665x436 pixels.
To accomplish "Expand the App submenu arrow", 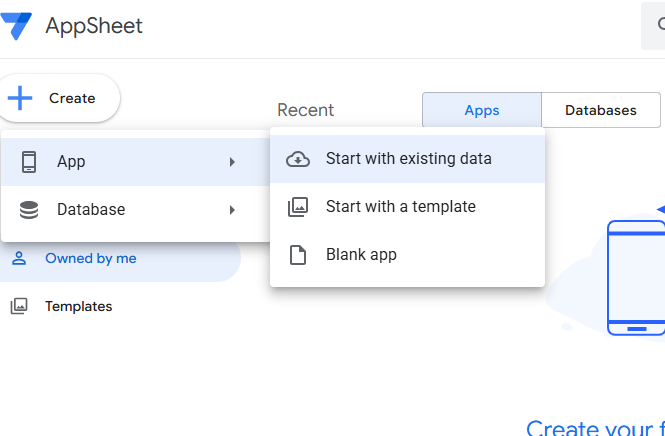I will pos(232,162).
